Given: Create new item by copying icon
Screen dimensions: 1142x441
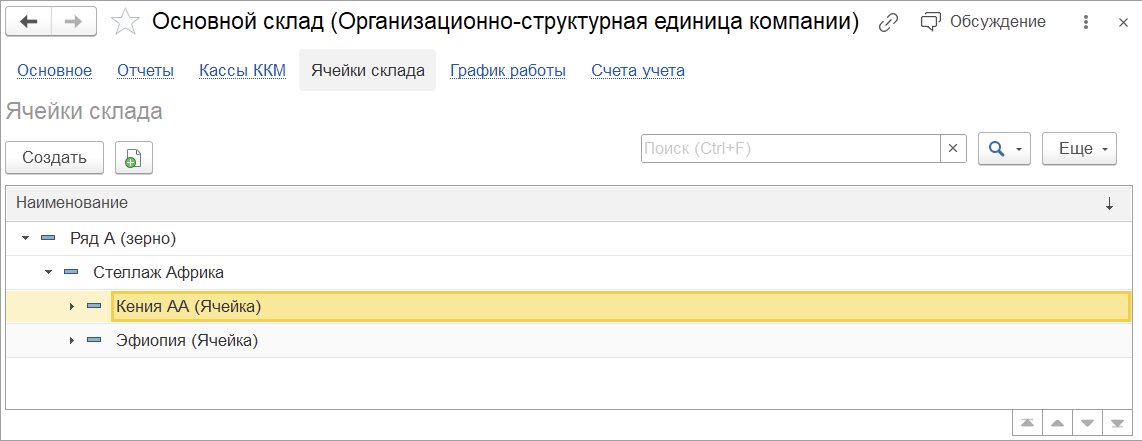Looking at the screenshot, I should coord(134,157).
